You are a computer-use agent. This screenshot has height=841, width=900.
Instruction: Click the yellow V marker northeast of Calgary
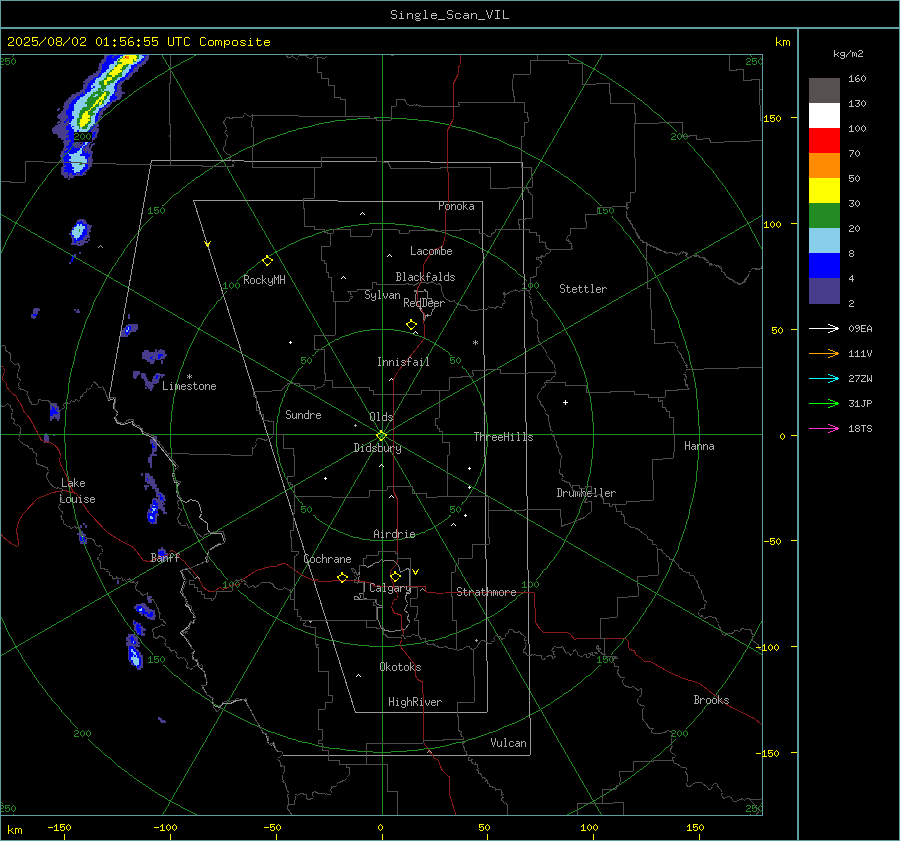coord(416,572)
